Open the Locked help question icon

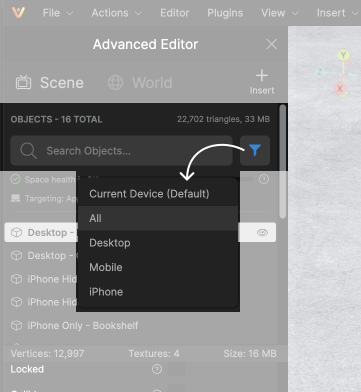(157, 369)
